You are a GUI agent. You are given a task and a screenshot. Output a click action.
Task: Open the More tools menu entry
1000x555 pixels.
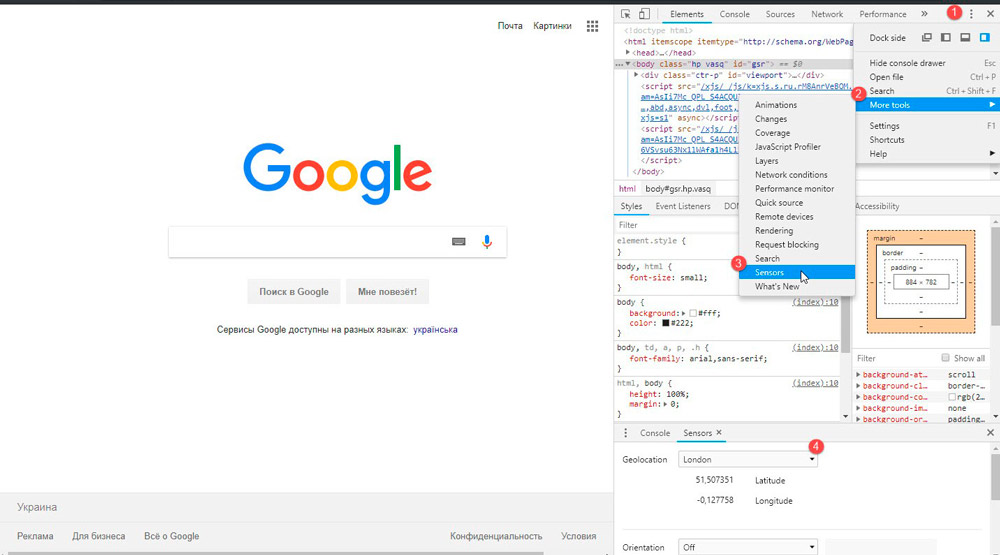tap(928, 105)
